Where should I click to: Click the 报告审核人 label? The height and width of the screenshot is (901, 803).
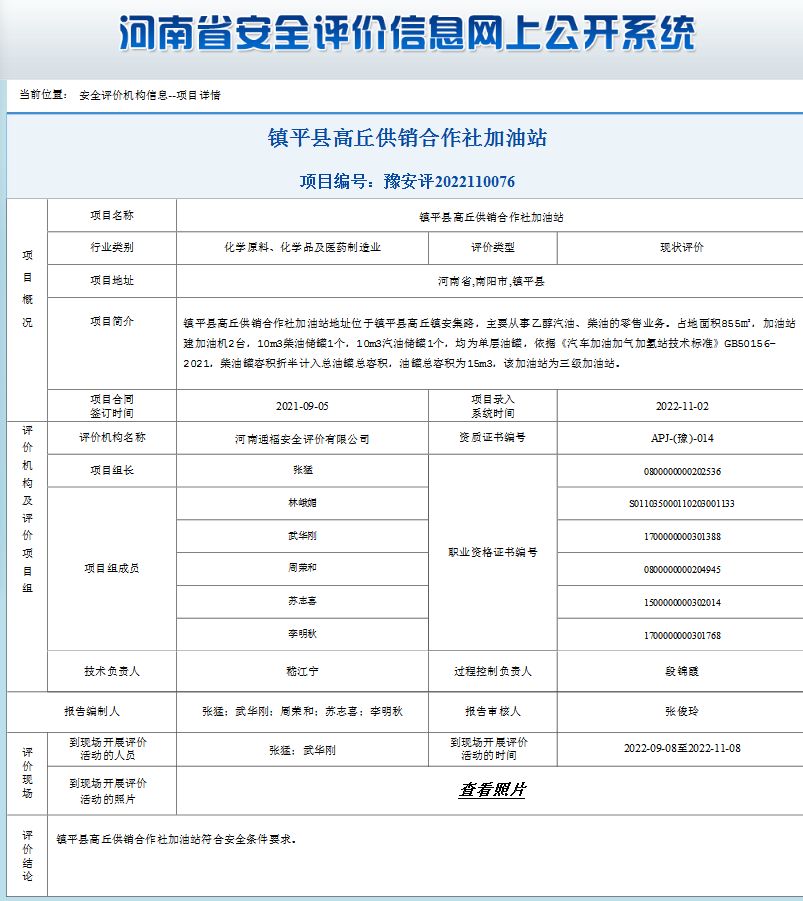click(x=493, y=711)
